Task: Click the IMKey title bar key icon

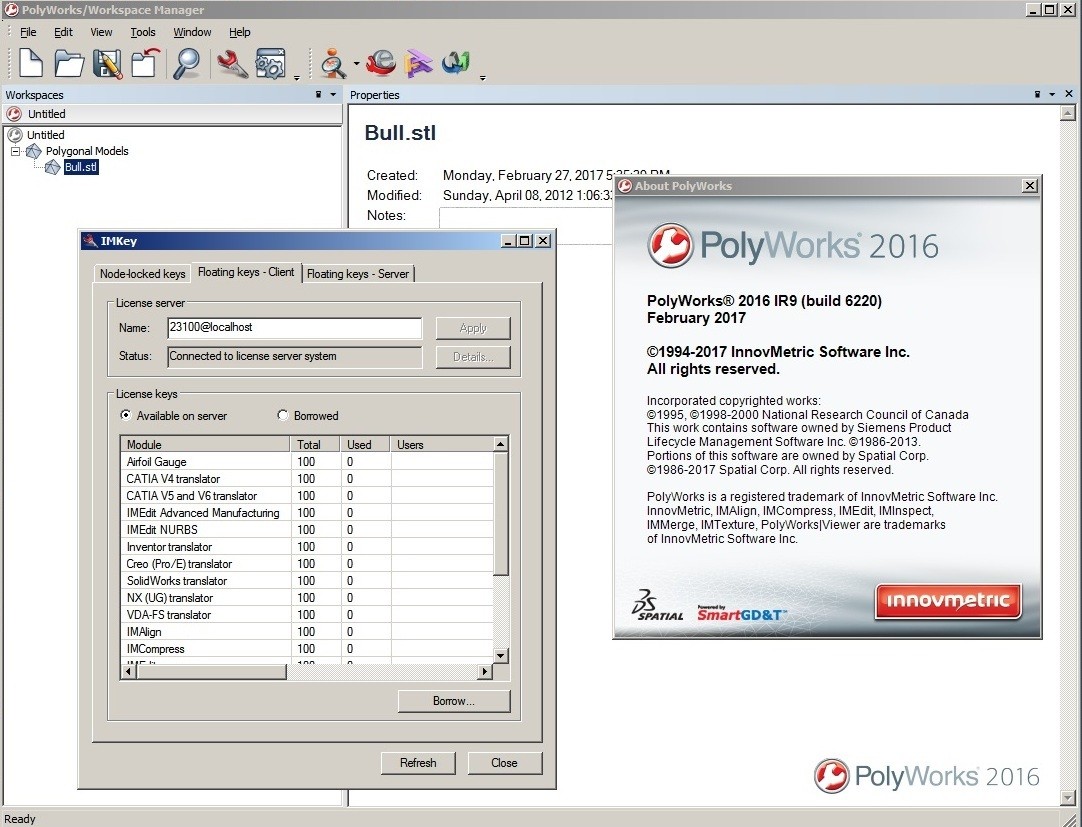Action: [x=90, y=241]
